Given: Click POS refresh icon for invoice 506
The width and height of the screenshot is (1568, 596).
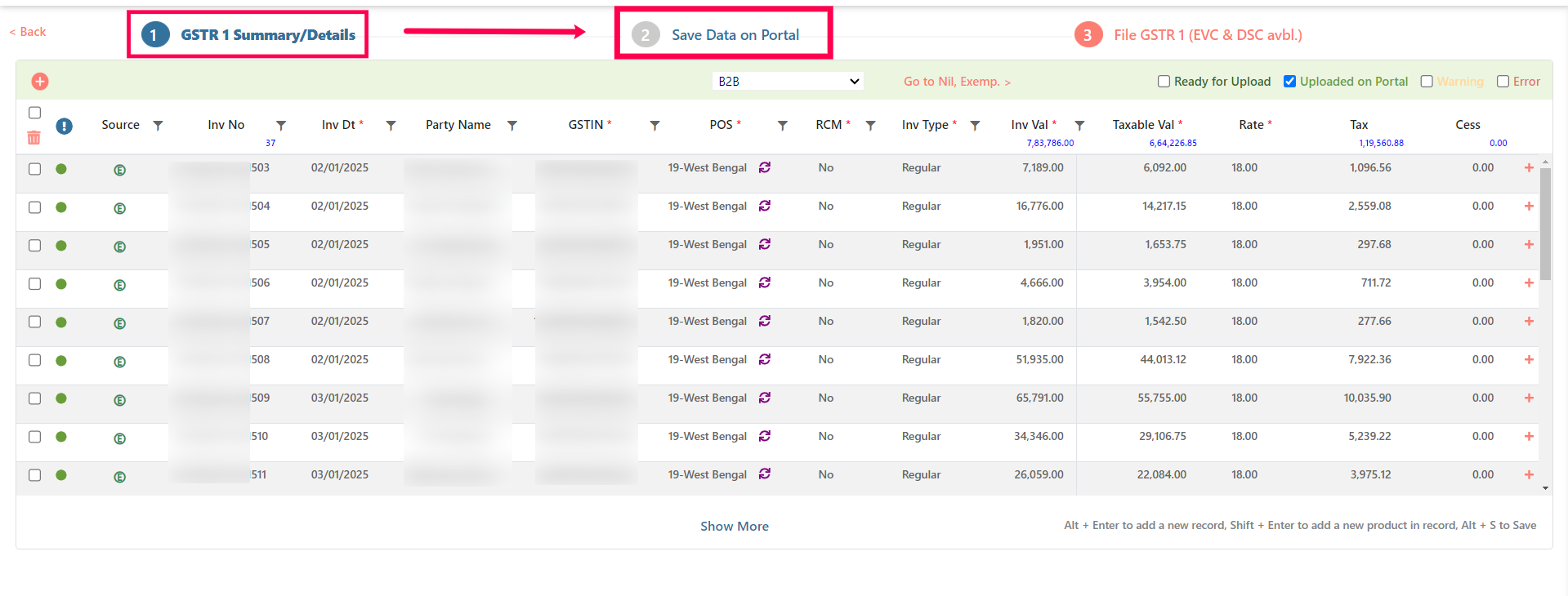Looking at the screenshot, I should point(765,282).
